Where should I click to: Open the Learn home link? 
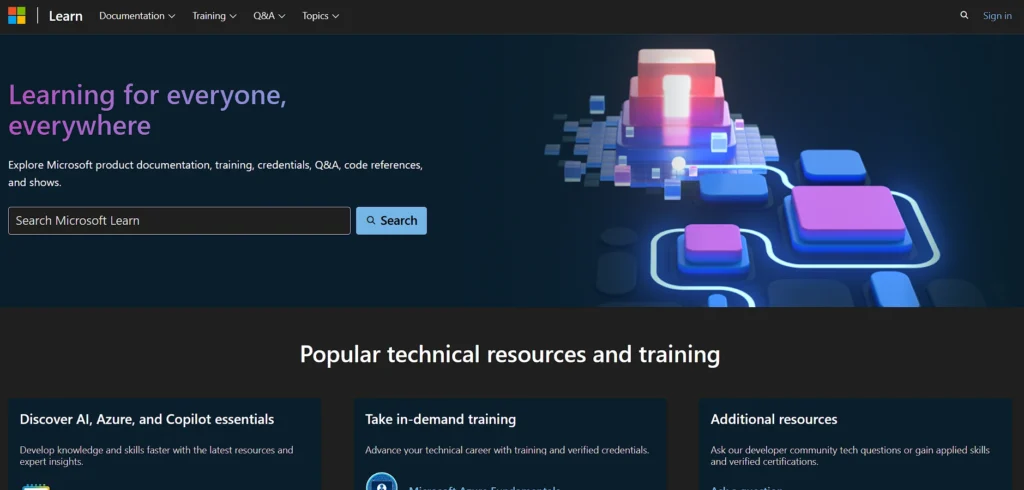point(65,16)
